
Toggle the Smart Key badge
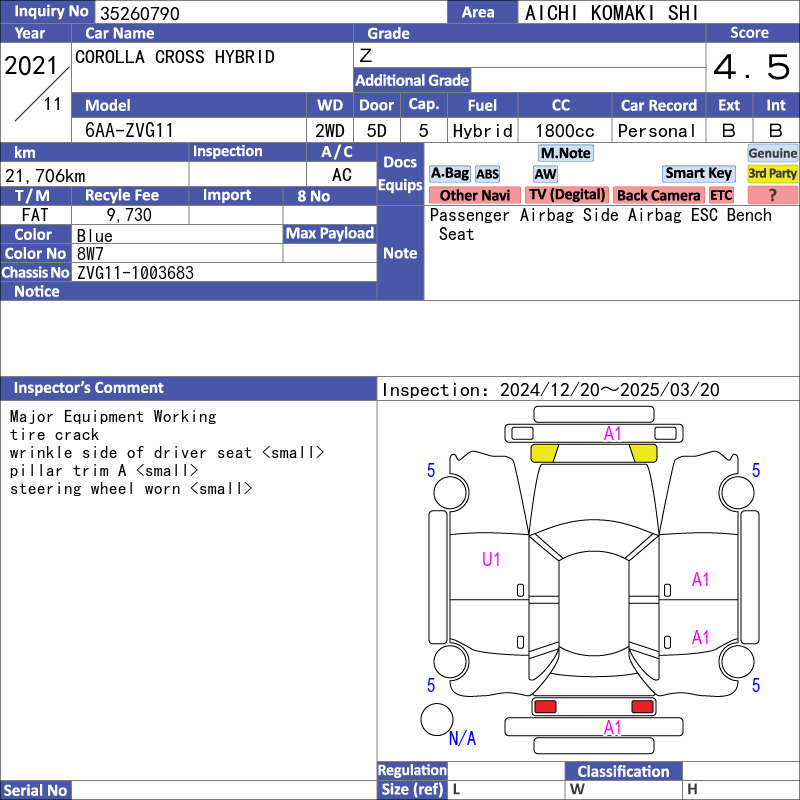click(x=698, y=174)
